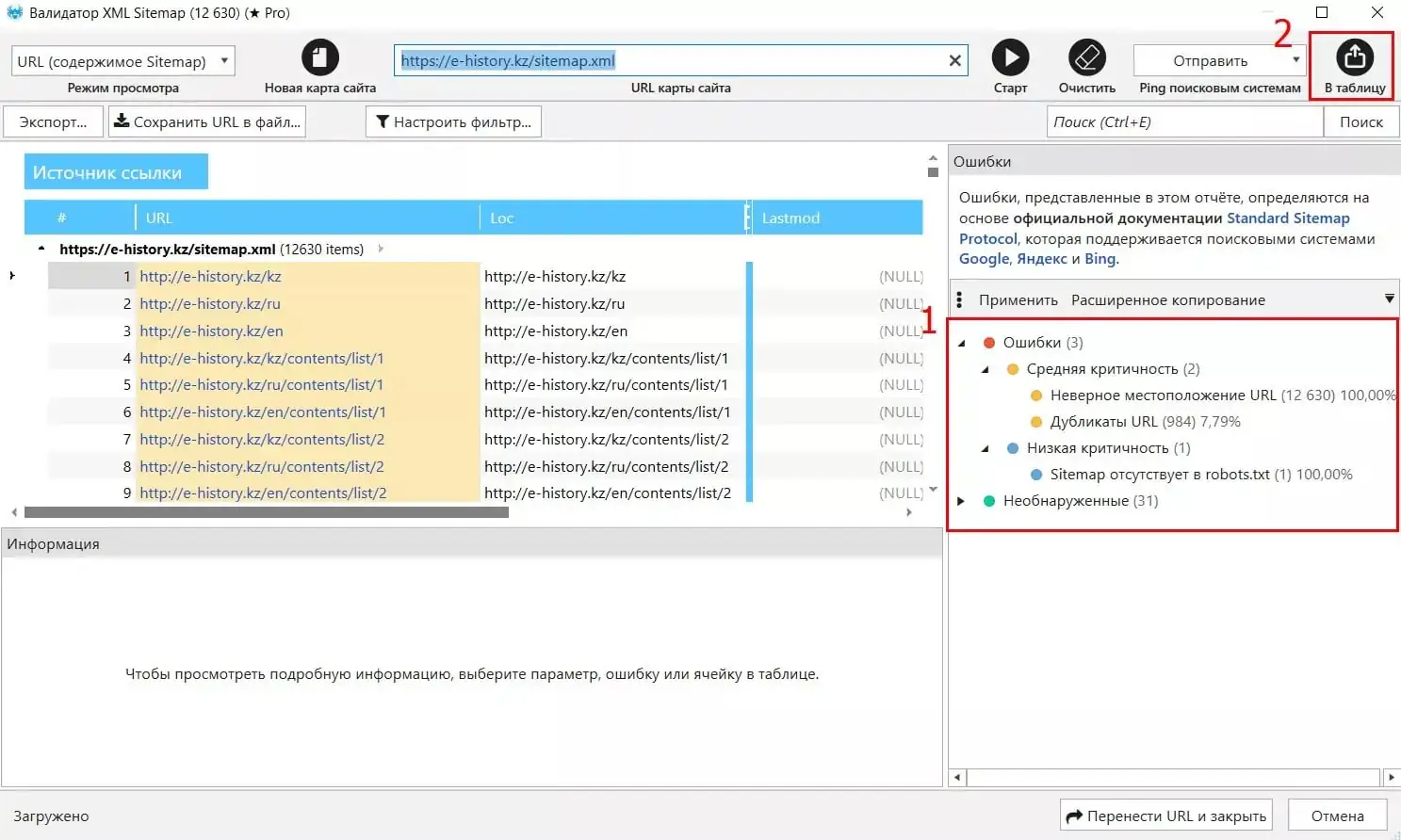Open the Яндекс link in errors description
The height and width of the screenshot is (840, 1401).
pyautogui.click(x=1042, y=259)
